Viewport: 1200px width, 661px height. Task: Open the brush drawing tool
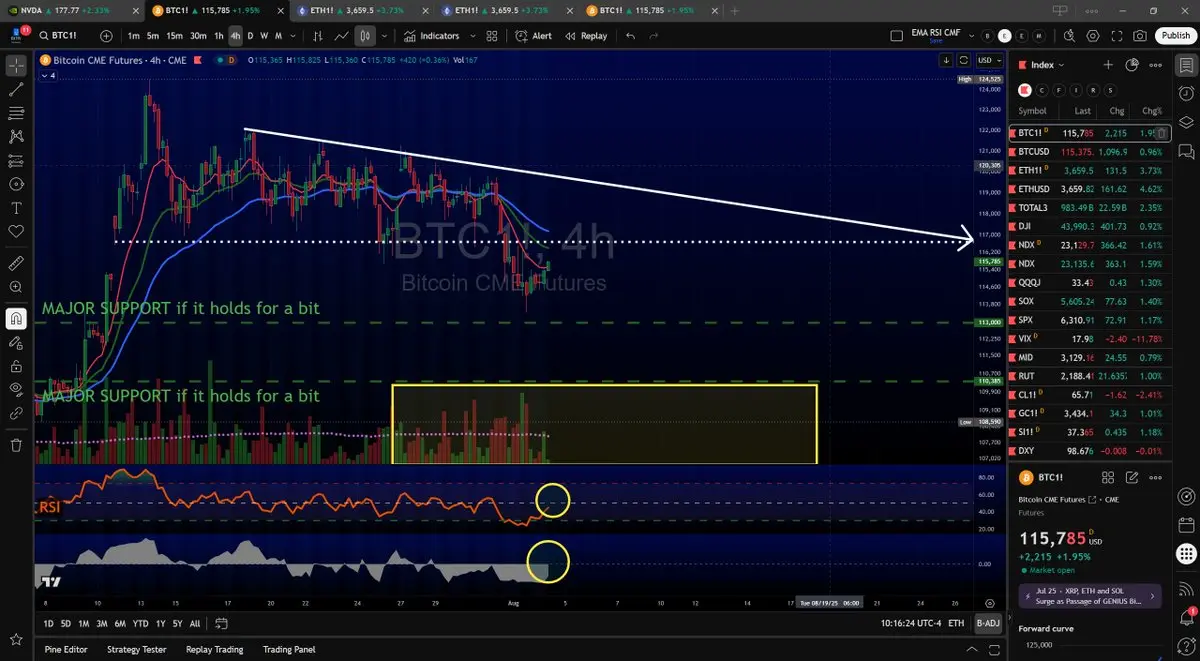coord(16,184)
